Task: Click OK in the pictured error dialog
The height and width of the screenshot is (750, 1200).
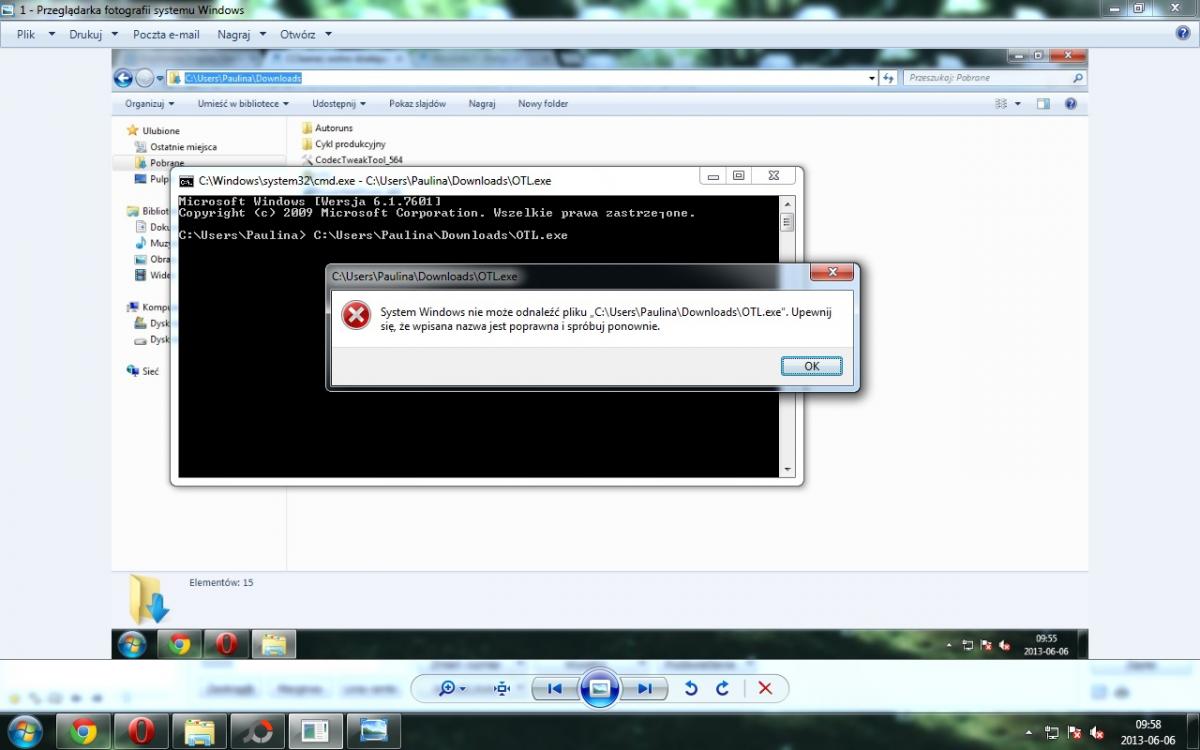Action: point(811,366)
